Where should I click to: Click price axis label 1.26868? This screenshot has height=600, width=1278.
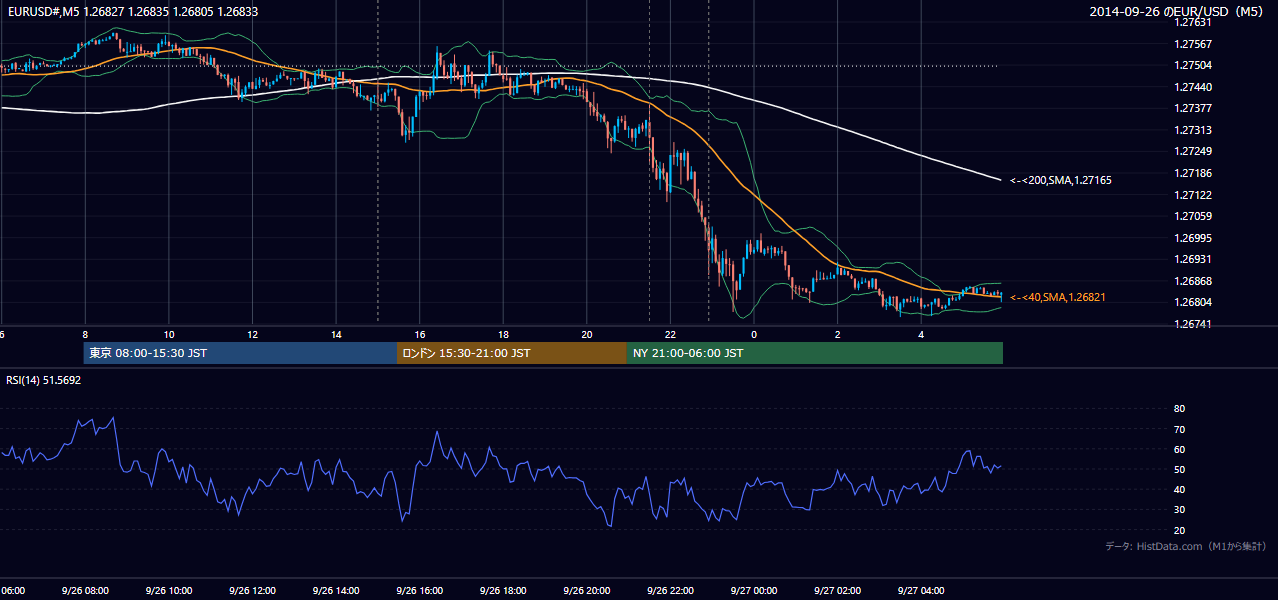(x=1193, y=281)
